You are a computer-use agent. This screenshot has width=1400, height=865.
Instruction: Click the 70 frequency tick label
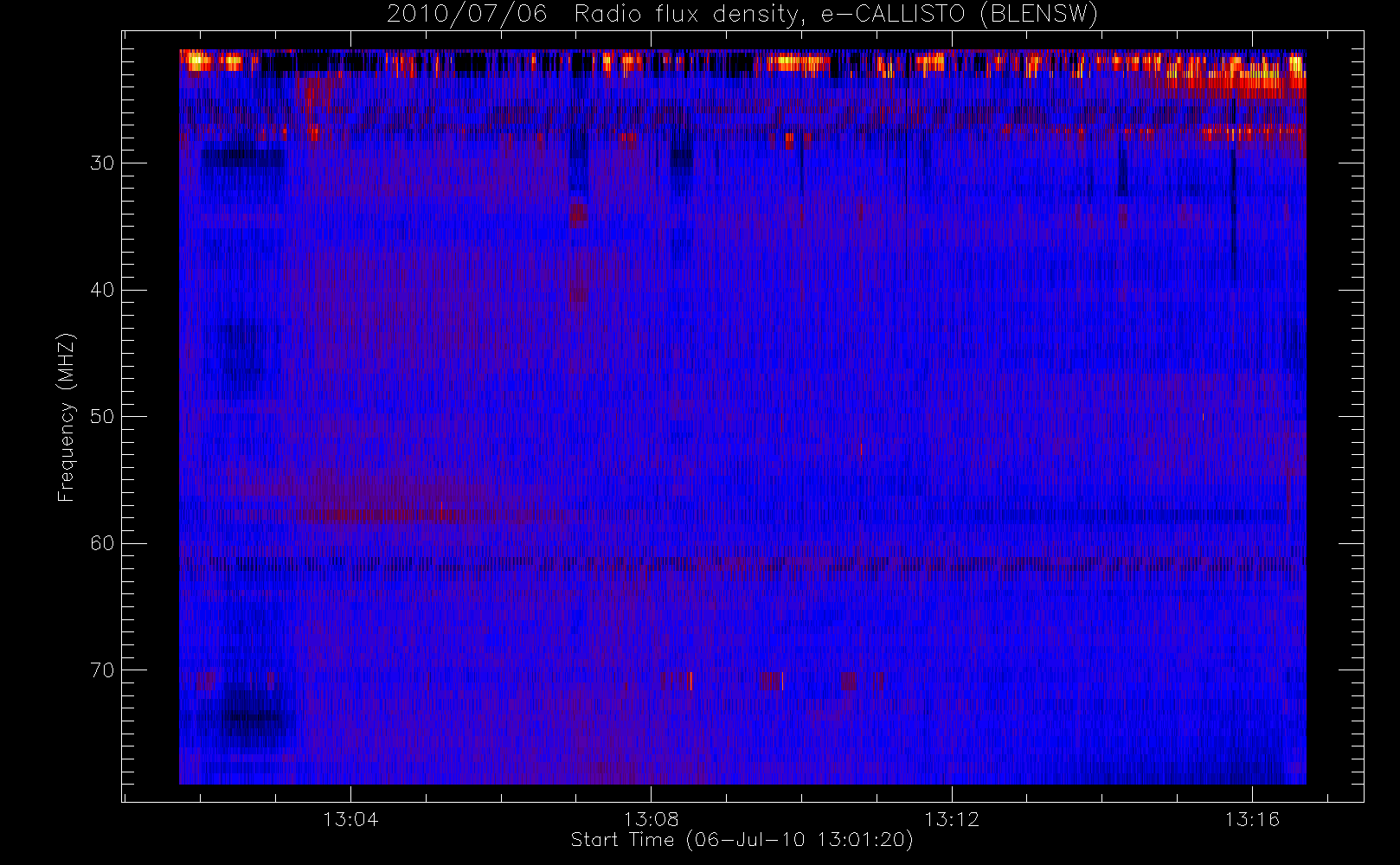click(x=102, y=670)
